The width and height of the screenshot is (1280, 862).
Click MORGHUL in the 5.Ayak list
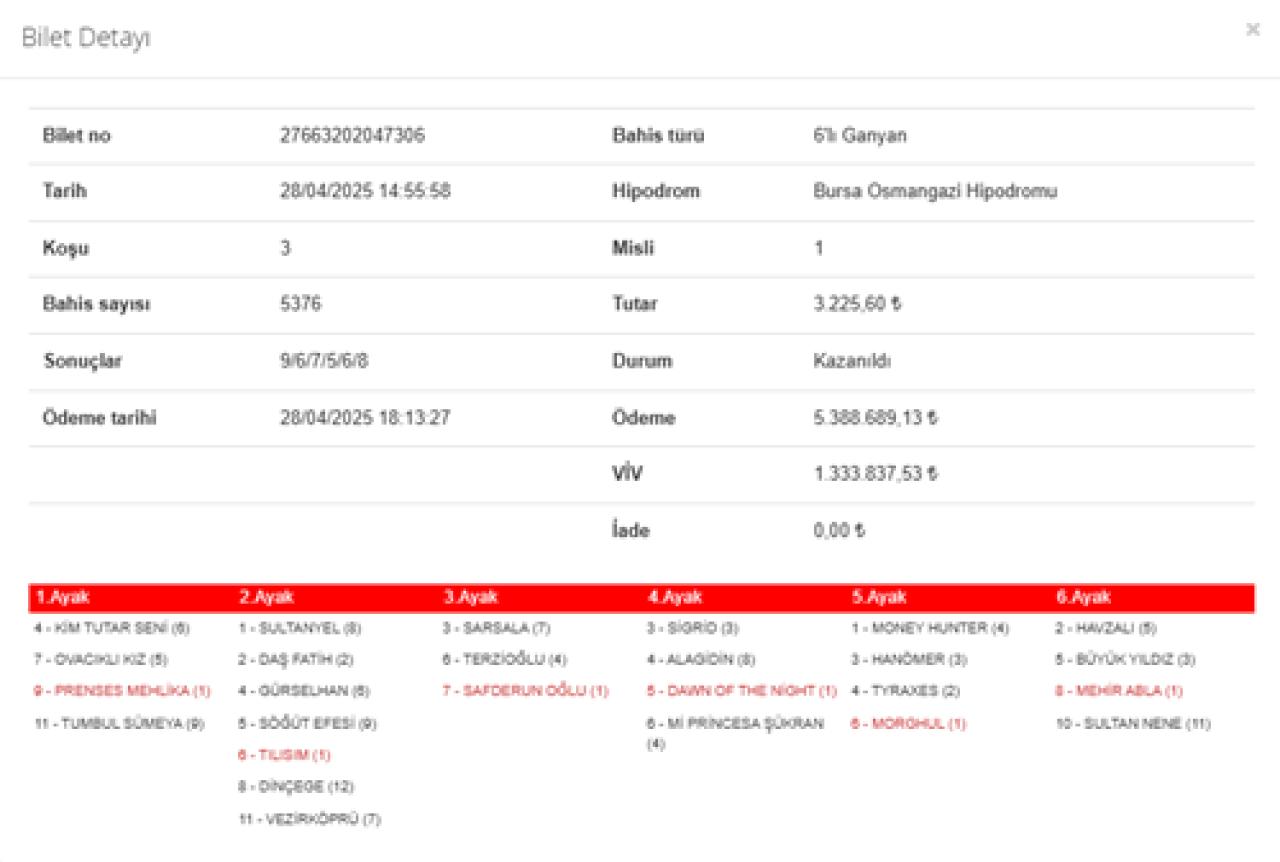pyautogui.click(x=908, y=723)
